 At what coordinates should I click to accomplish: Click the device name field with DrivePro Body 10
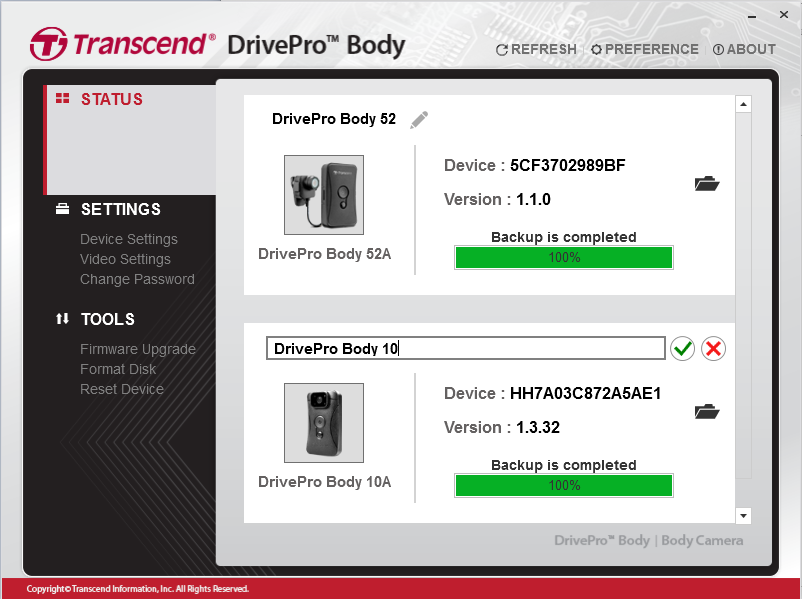[465, 348]
